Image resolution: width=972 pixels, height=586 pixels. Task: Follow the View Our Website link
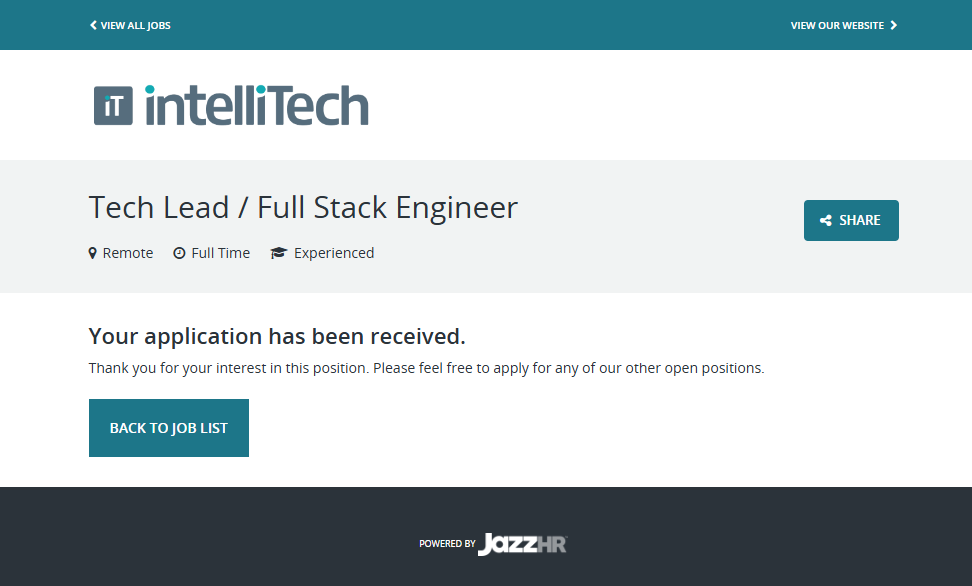pos(837,25)
